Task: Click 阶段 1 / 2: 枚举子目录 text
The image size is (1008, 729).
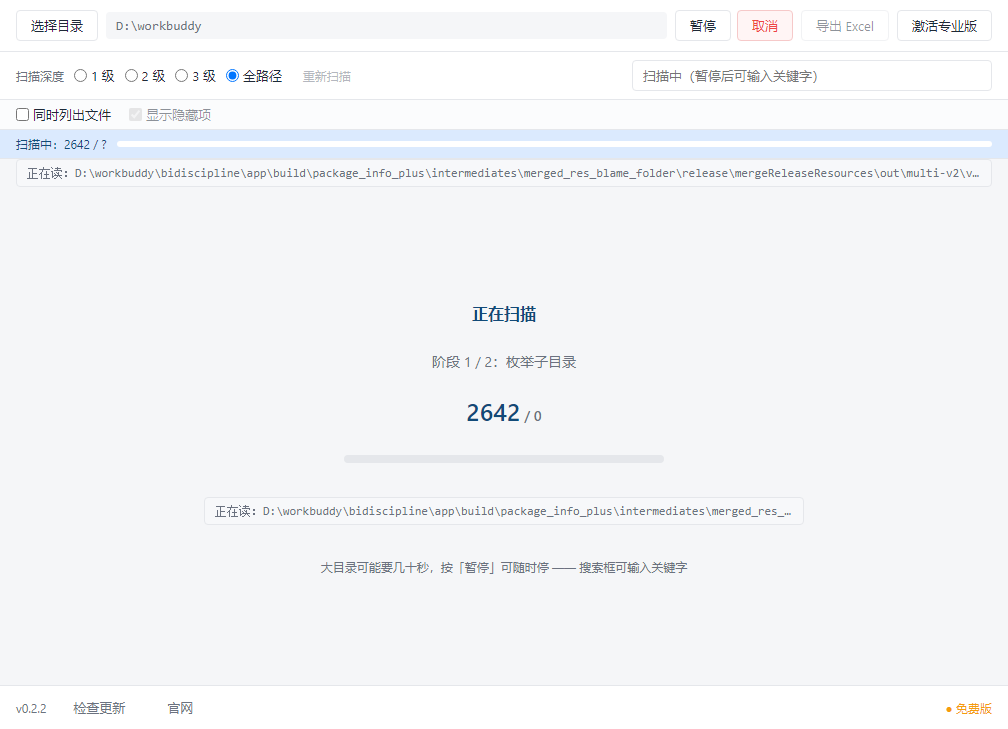Action: 504,362
